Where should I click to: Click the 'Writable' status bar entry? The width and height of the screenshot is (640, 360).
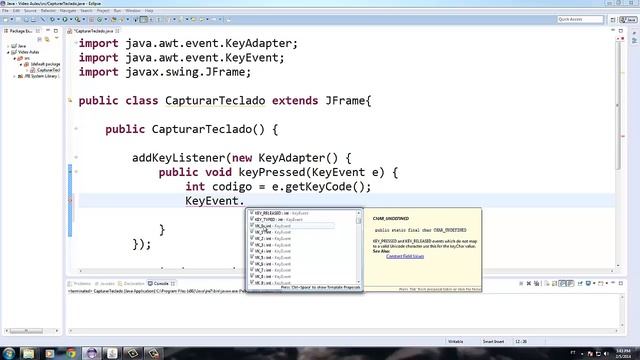(x=456, y=342)
